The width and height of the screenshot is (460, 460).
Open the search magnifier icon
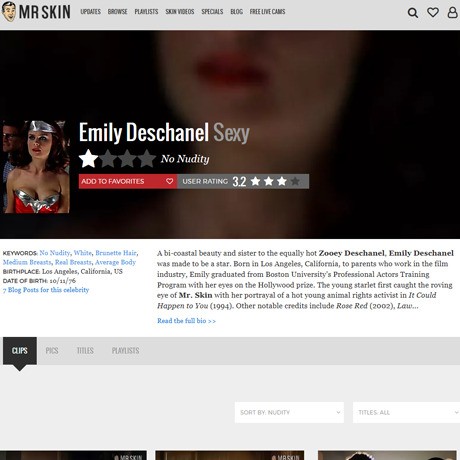413,13
